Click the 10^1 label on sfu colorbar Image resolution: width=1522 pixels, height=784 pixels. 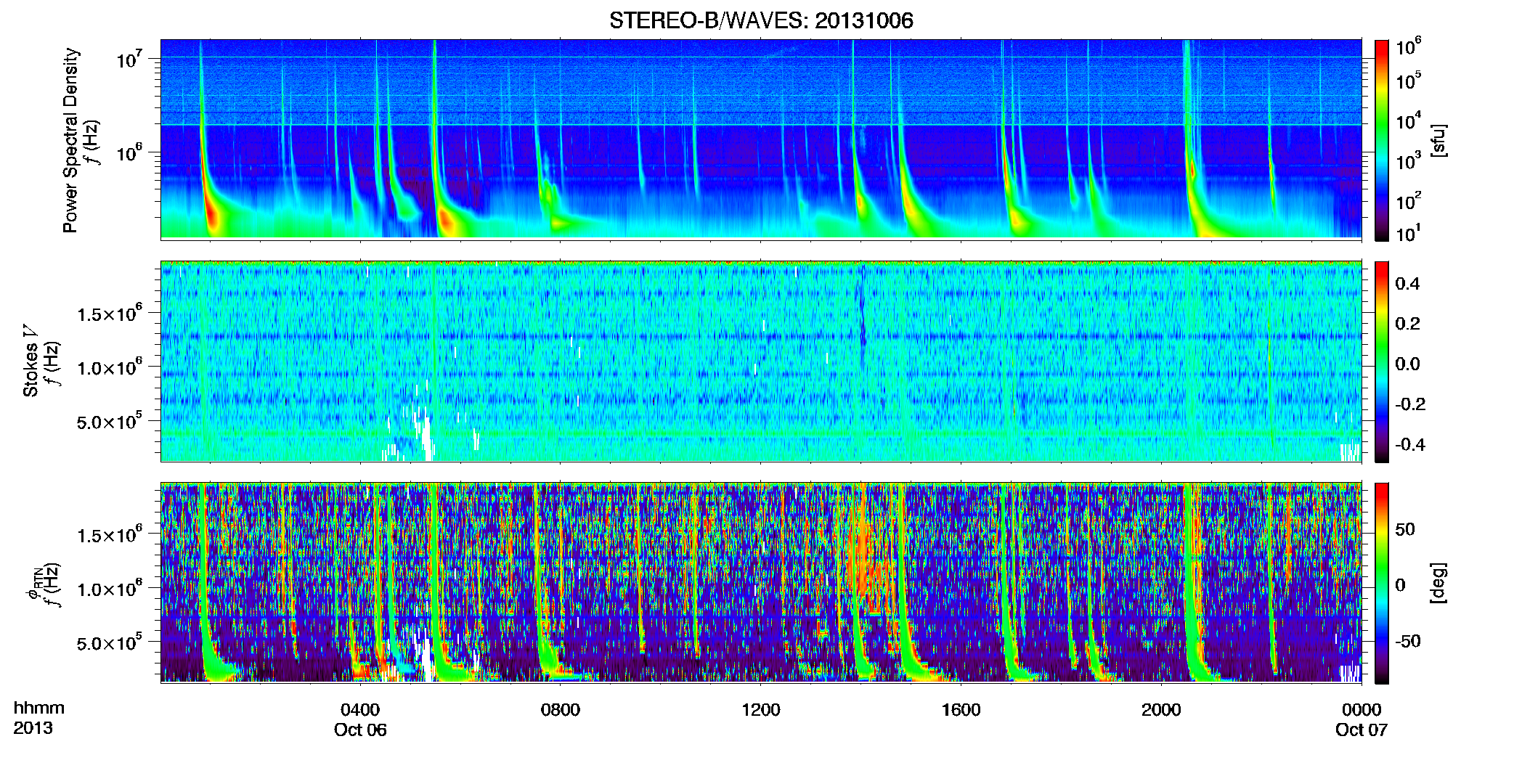1409,234
